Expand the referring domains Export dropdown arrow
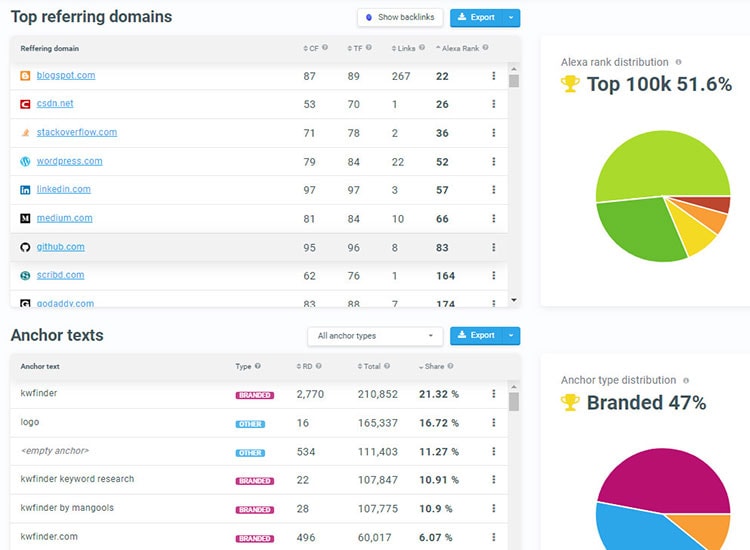The width and height of the screenshot is (750, 550). point(511,18)
